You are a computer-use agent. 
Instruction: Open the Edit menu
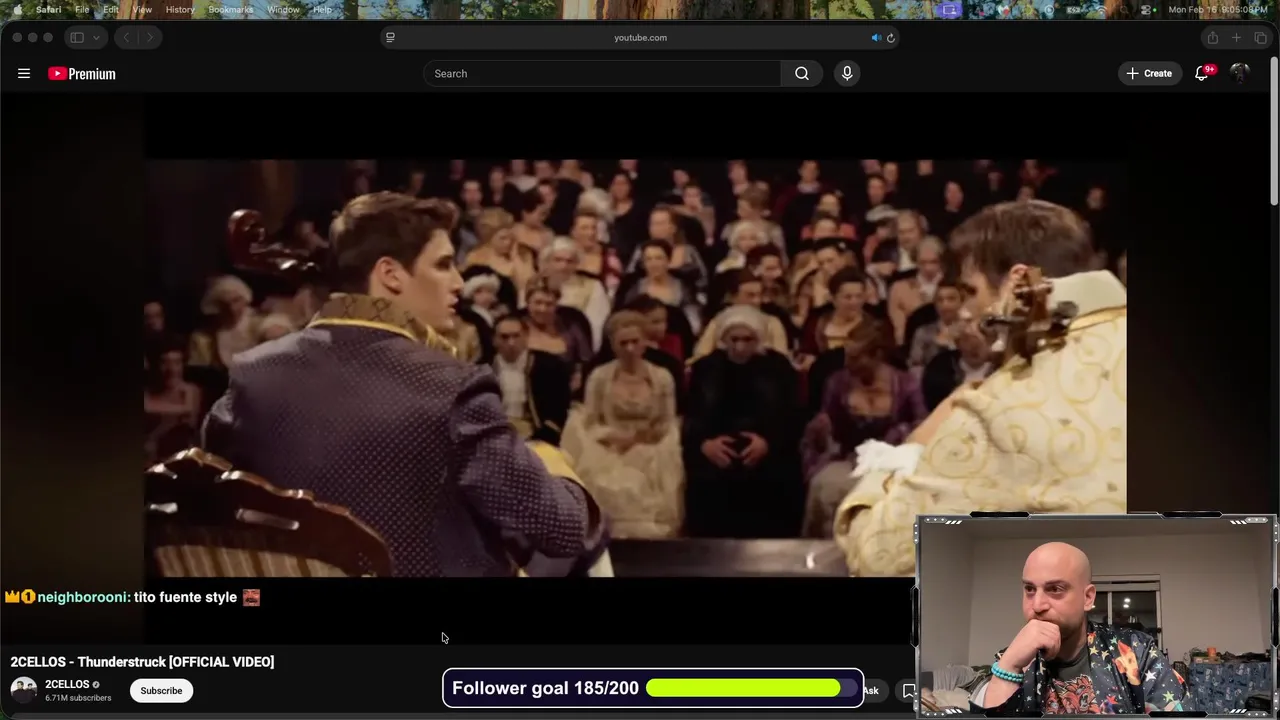click(111, 9)
